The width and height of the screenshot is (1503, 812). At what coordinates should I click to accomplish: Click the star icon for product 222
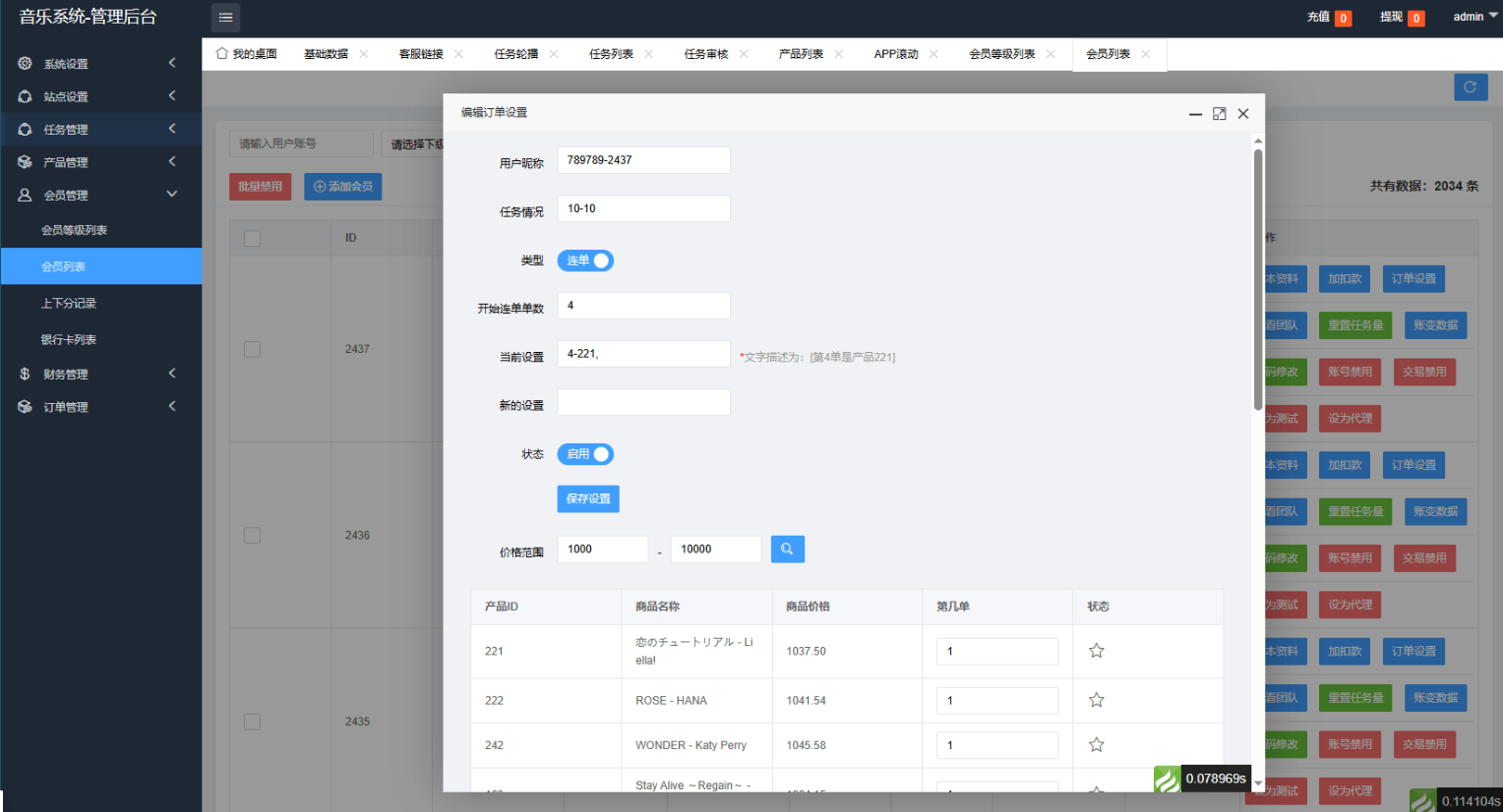(1097, 700)
